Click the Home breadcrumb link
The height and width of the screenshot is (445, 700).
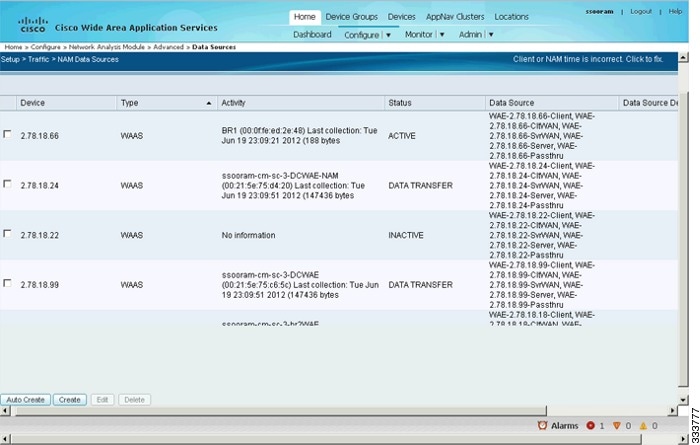13,47
